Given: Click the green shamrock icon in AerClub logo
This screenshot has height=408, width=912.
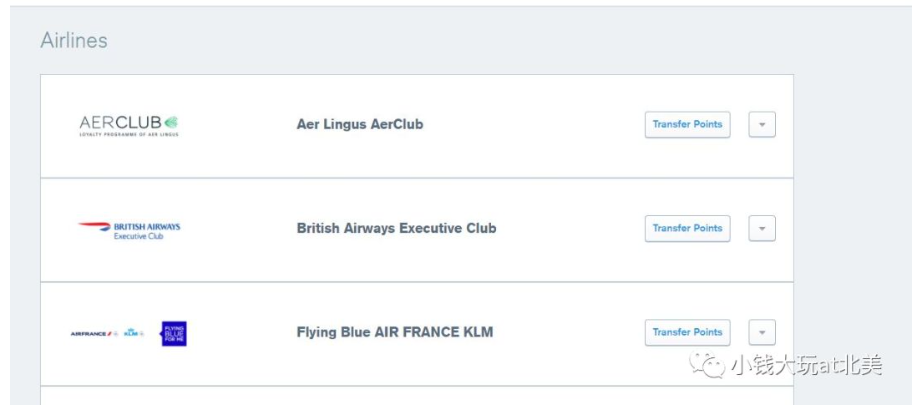Looking at the screenshot, I should pos(171,122).
